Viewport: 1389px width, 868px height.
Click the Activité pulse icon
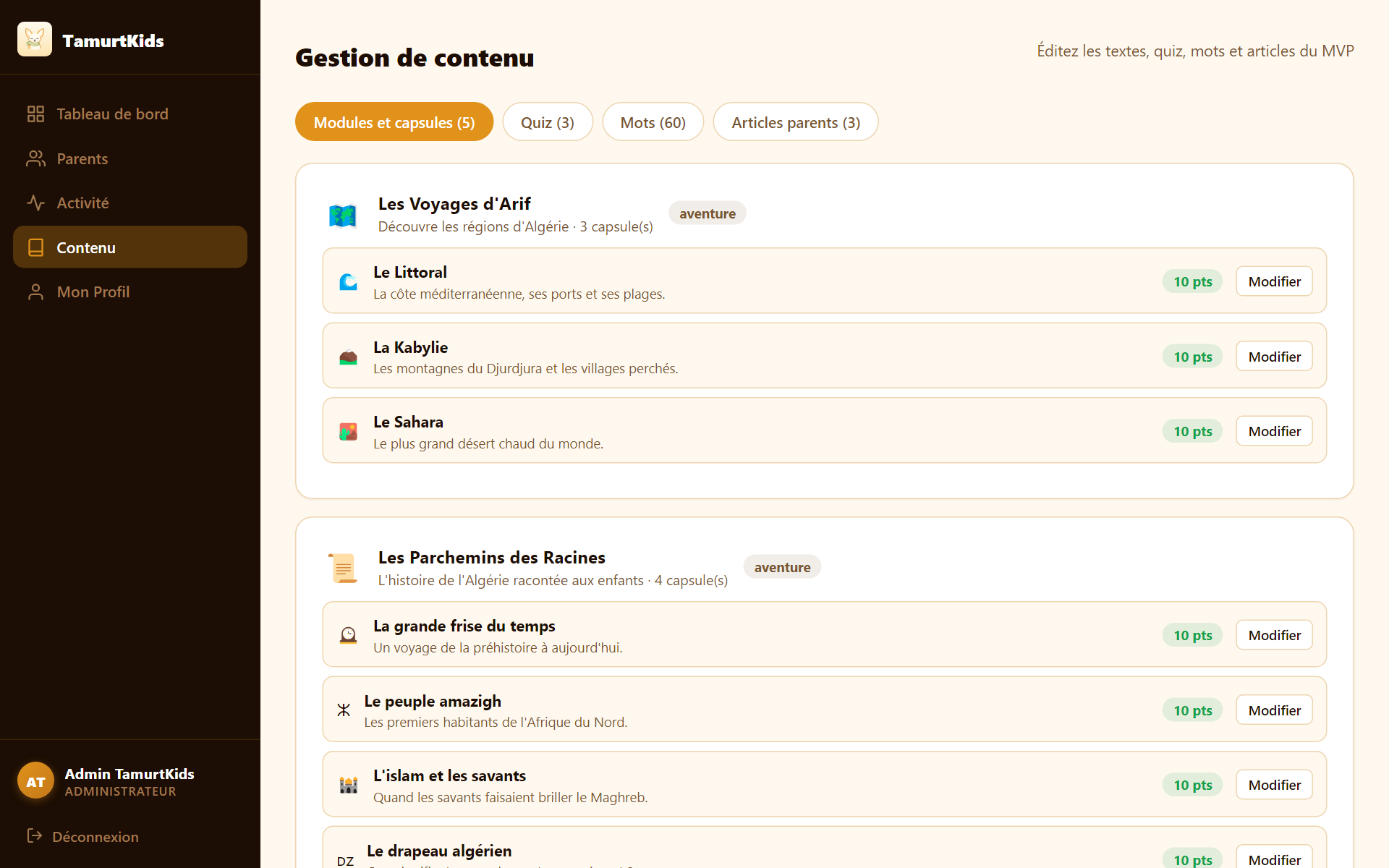35,203
